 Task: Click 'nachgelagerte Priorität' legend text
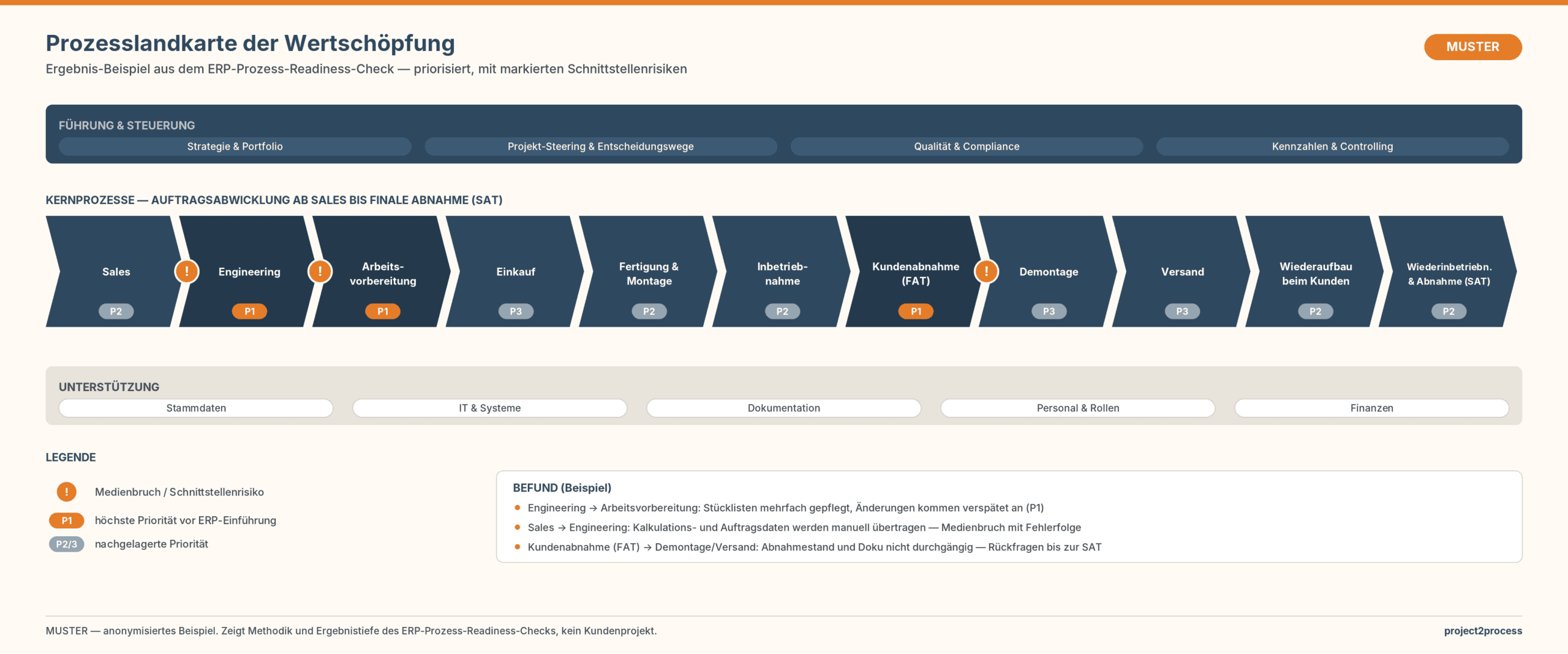coord(151,544)
